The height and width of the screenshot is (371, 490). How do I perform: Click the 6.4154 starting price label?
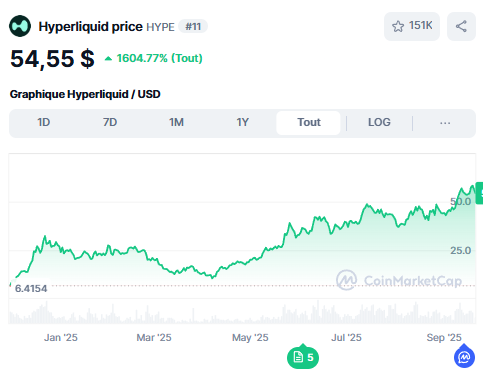[31, 288]
